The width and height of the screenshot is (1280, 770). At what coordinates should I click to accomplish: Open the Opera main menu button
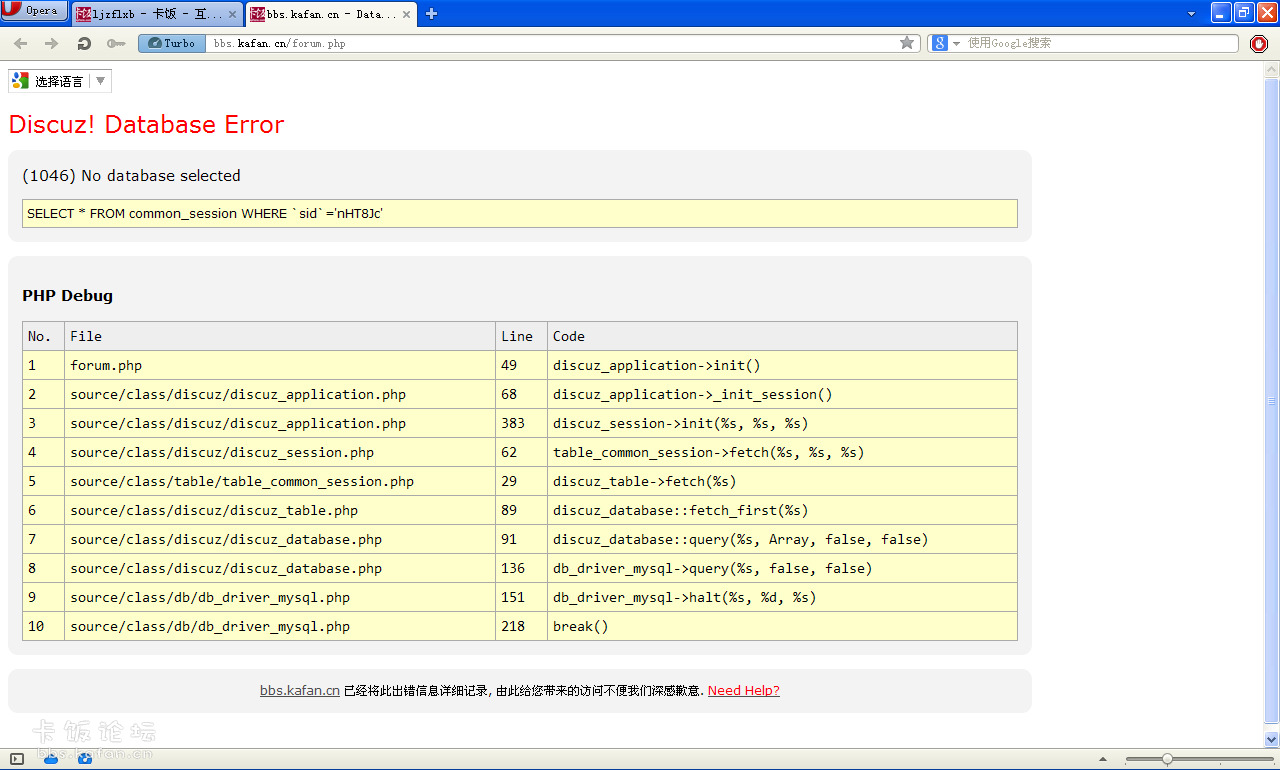(x=34, y=11)
